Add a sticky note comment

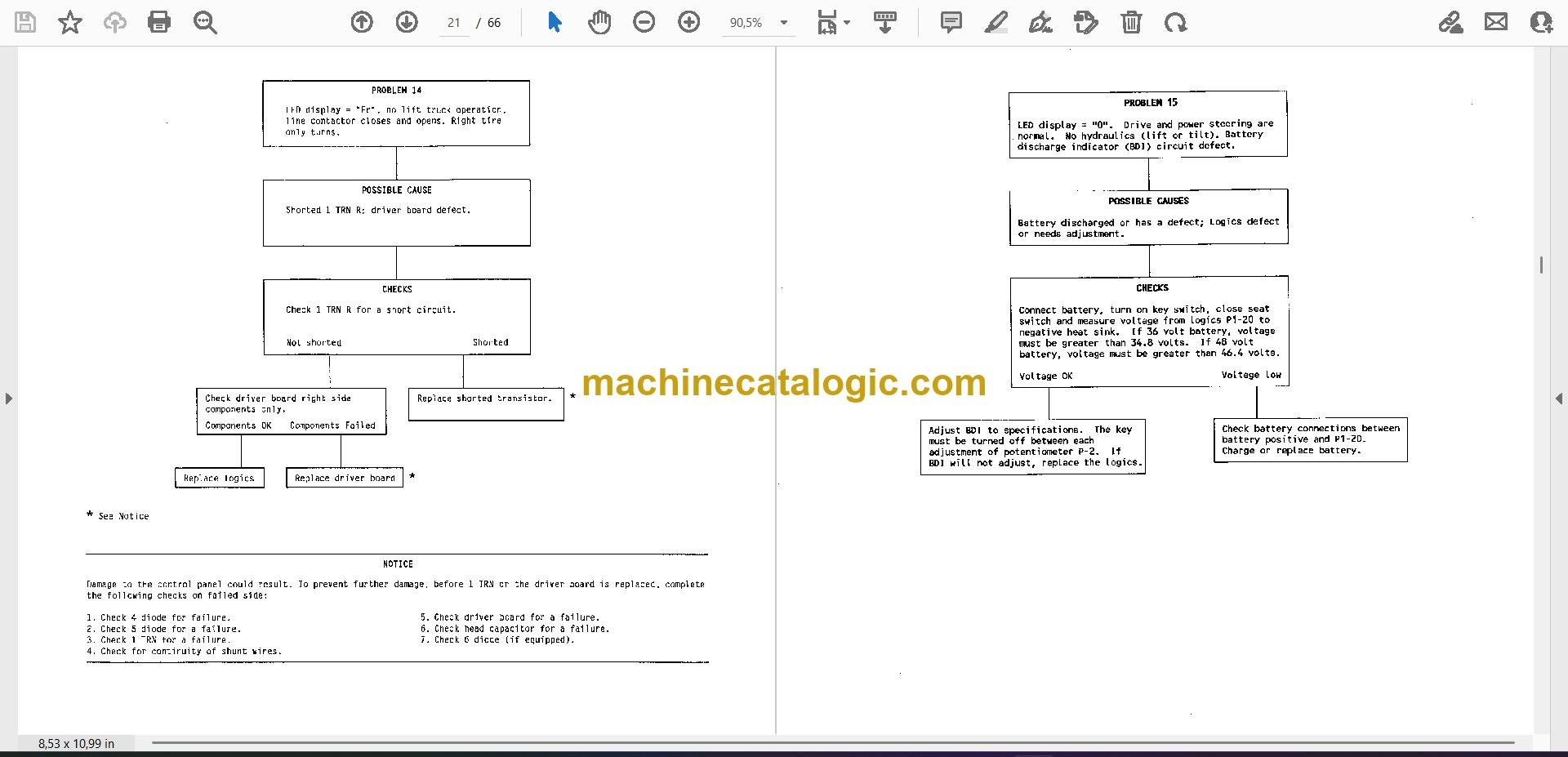tap(951, 22)
